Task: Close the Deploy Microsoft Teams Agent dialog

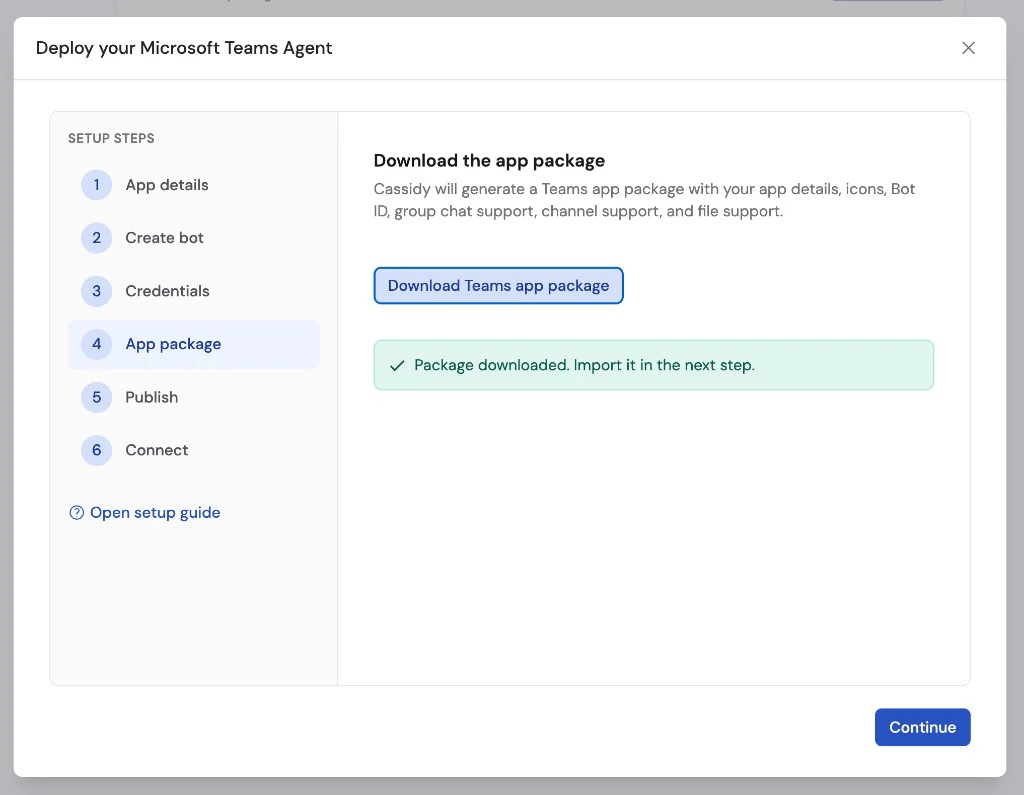Action: [x=968, y=48]
